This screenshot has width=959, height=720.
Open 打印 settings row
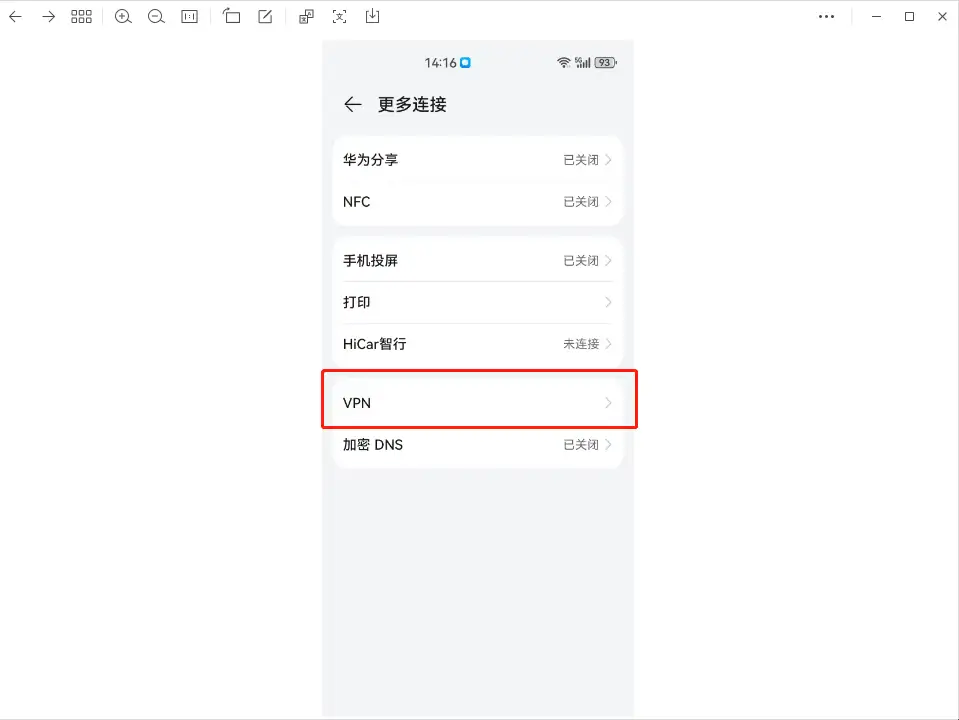(x=477, y=302)
